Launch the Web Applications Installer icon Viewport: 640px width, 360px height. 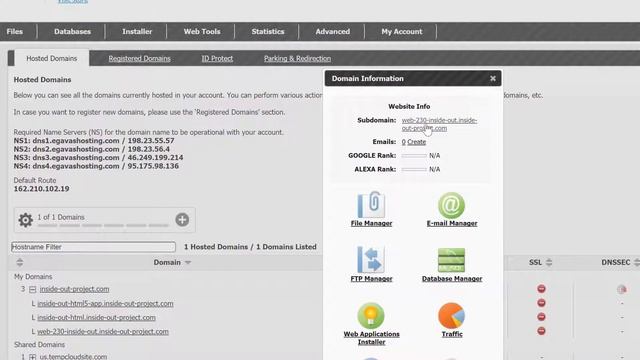tap(371, 315)
